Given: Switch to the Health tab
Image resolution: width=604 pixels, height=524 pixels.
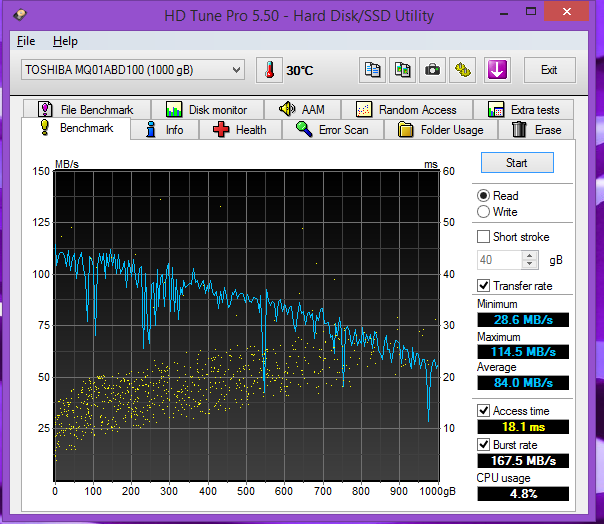Looking at the screenshot, I should click(x=240, y=129).
